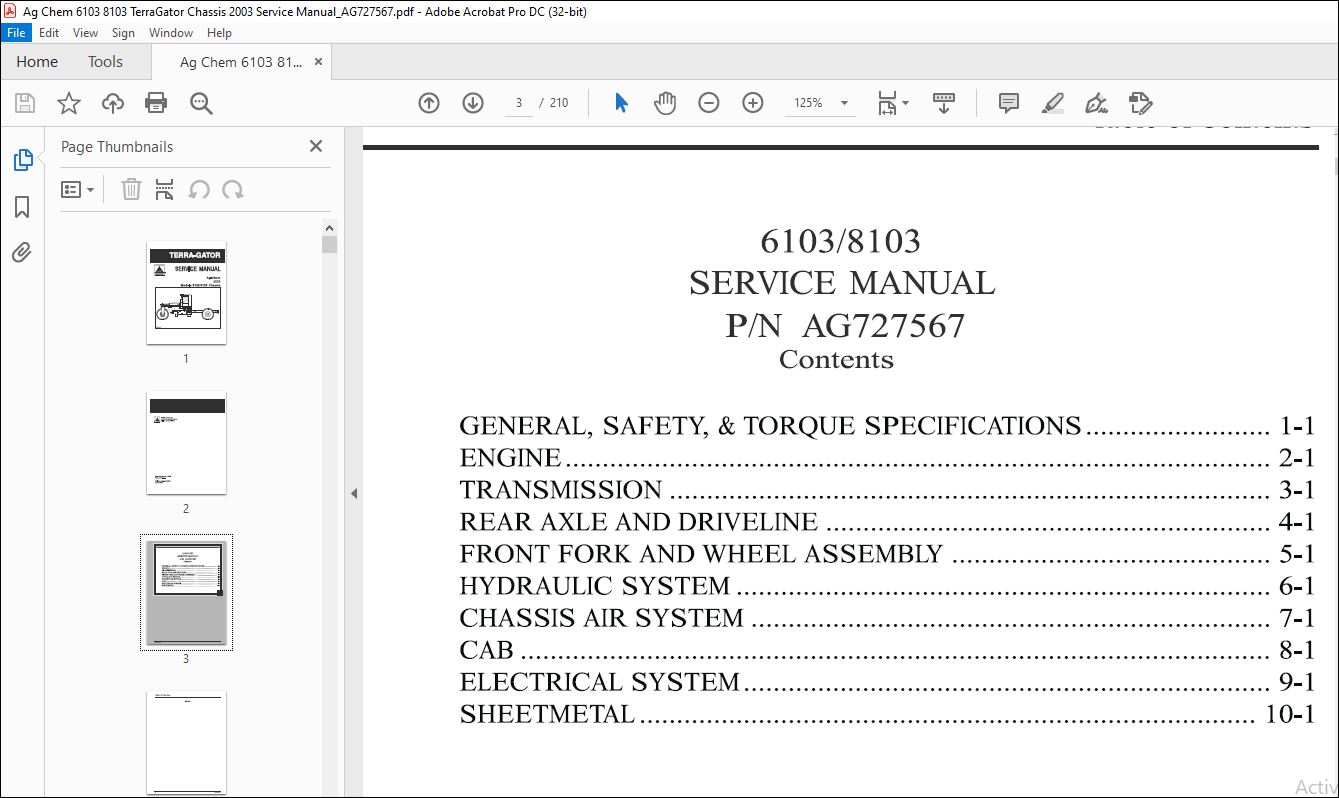Viewport: 1339px width, 798px height.
Task: Click GENERAL, SAFETY, & TORQUE SPECIFICATIONS entry
Action: [x=887, y=426]
